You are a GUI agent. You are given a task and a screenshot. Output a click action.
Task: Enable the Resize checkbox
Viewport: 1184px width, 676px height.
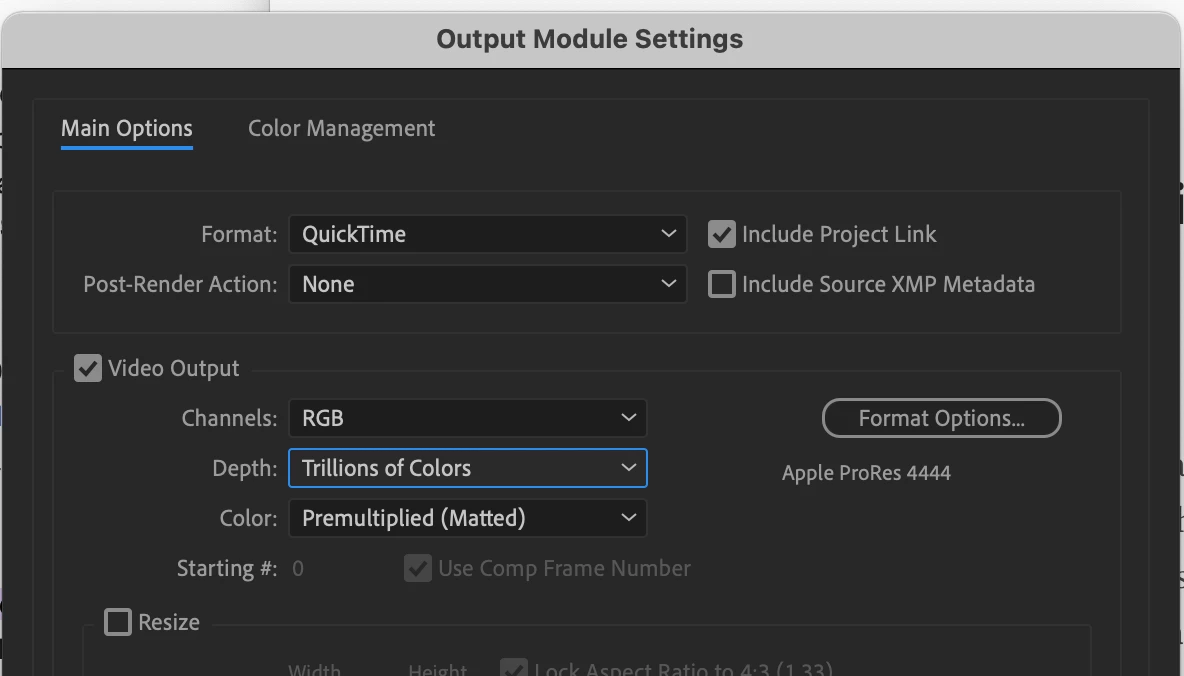pos(118,622)
